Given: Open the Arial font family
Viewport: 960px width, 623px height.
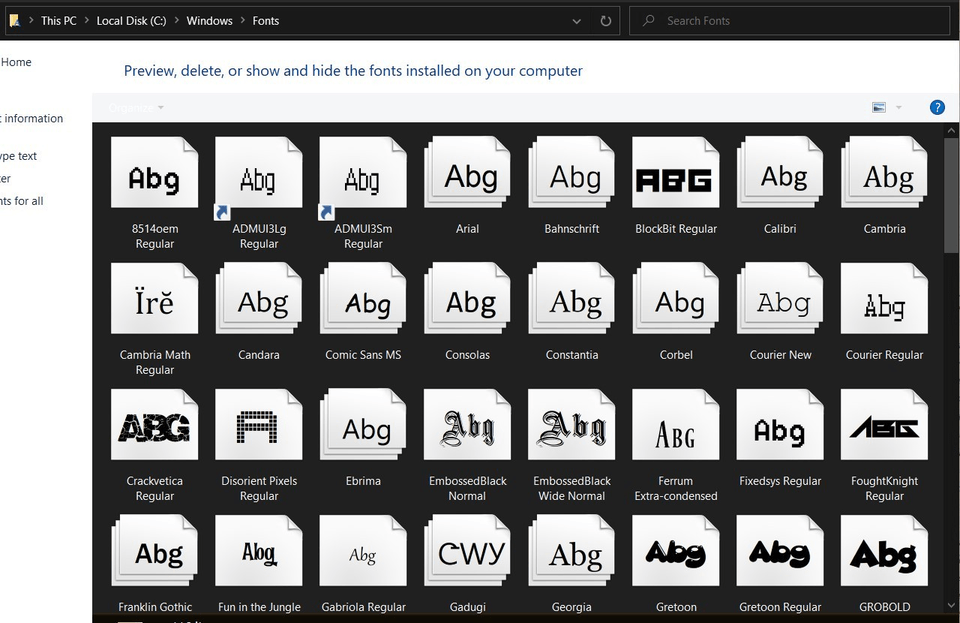Looking at the screenshot, I should pos(469,178).
